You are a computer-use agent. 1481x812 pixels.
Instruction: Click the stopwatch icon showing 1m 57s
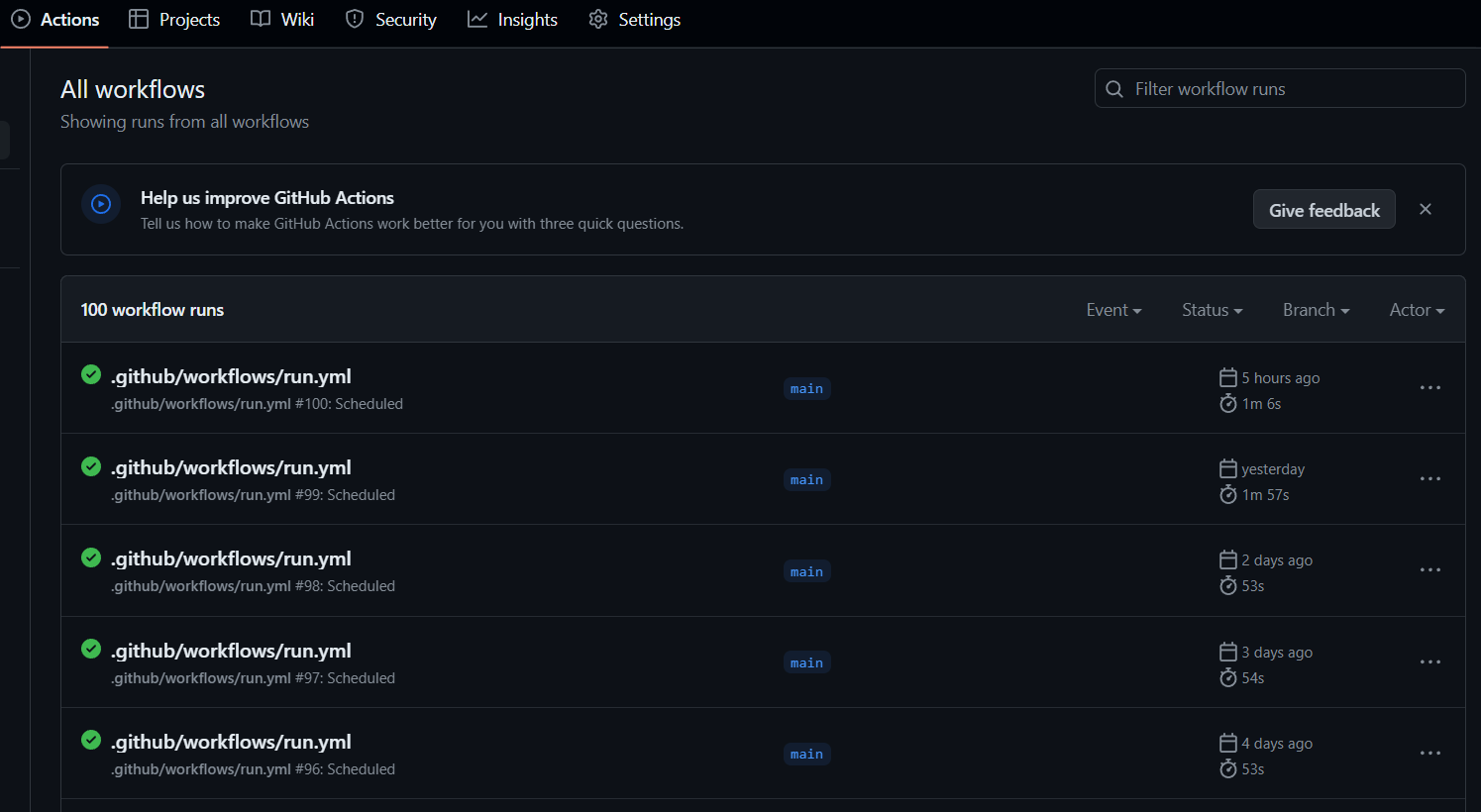[x=1227, y=494]
